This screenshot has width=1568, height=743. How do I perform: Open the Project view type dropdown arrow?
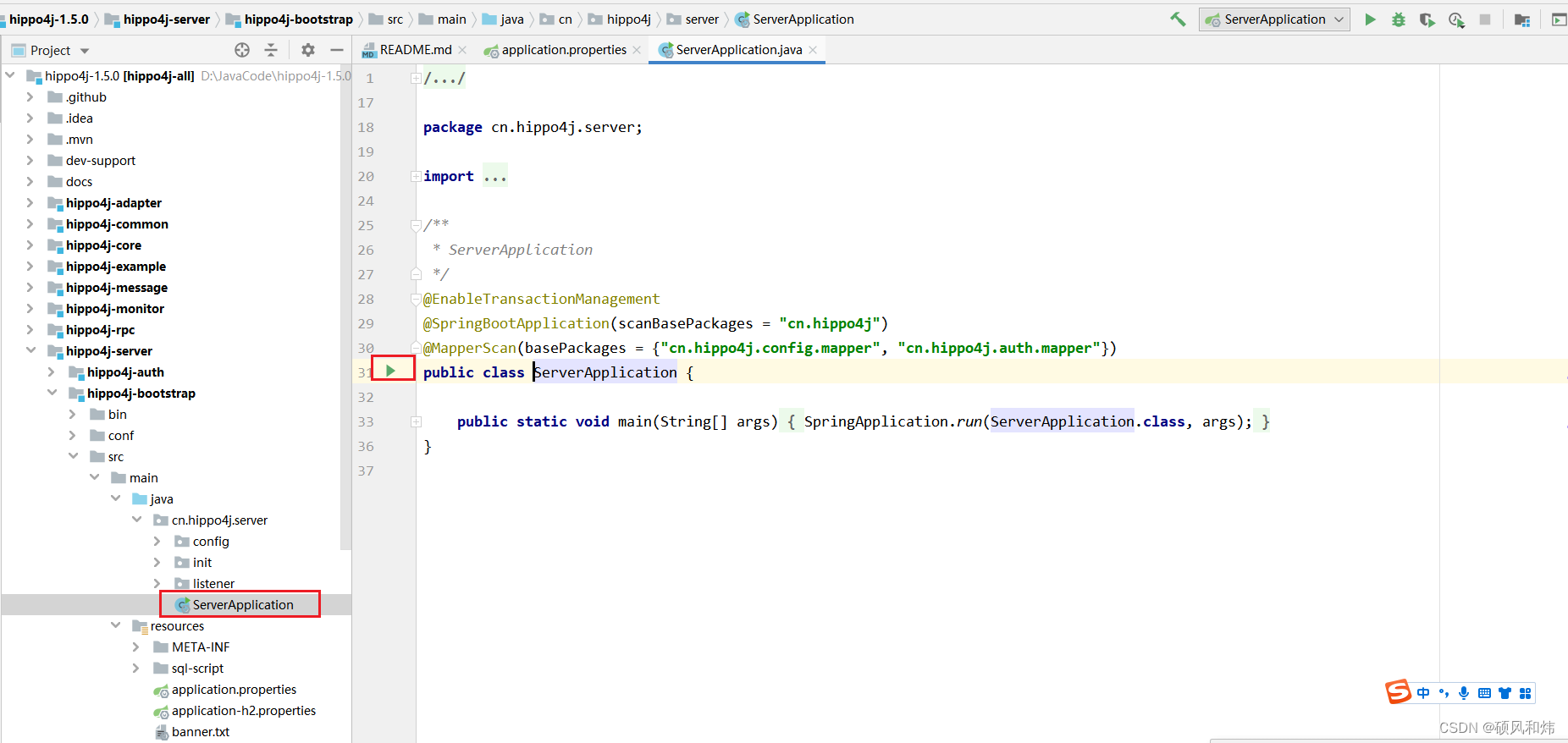(85, 51)
